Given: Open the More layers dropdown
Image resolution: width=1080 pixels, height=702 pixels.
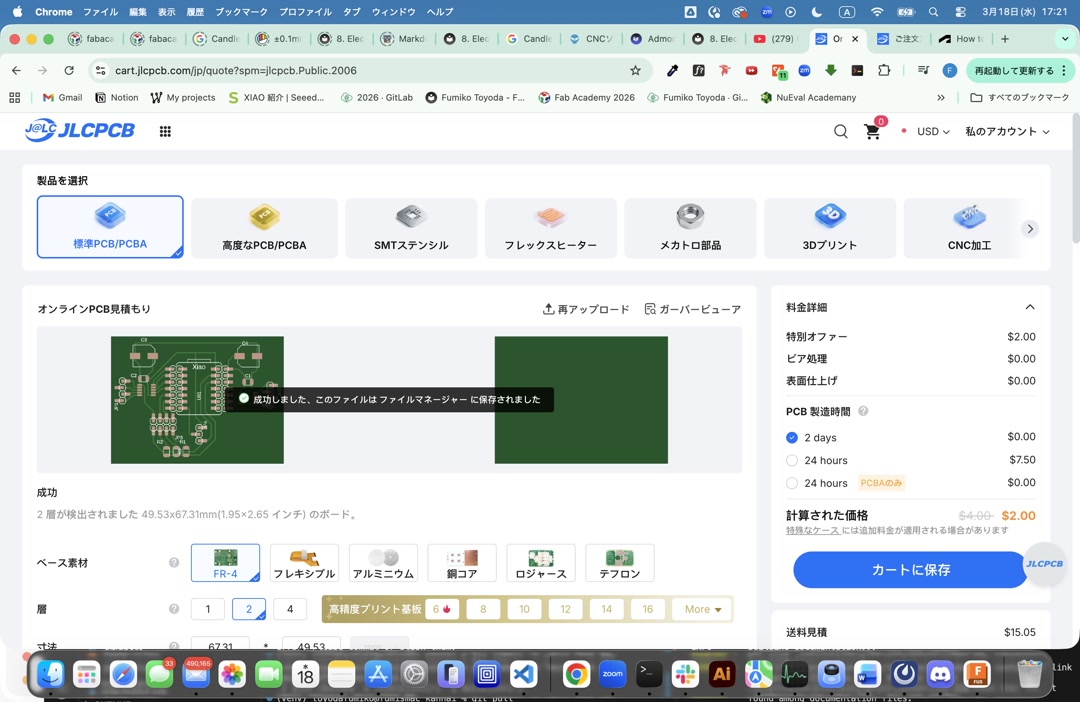Looking at the screenshot, I should pyautogui.click(x=701, y=609).
